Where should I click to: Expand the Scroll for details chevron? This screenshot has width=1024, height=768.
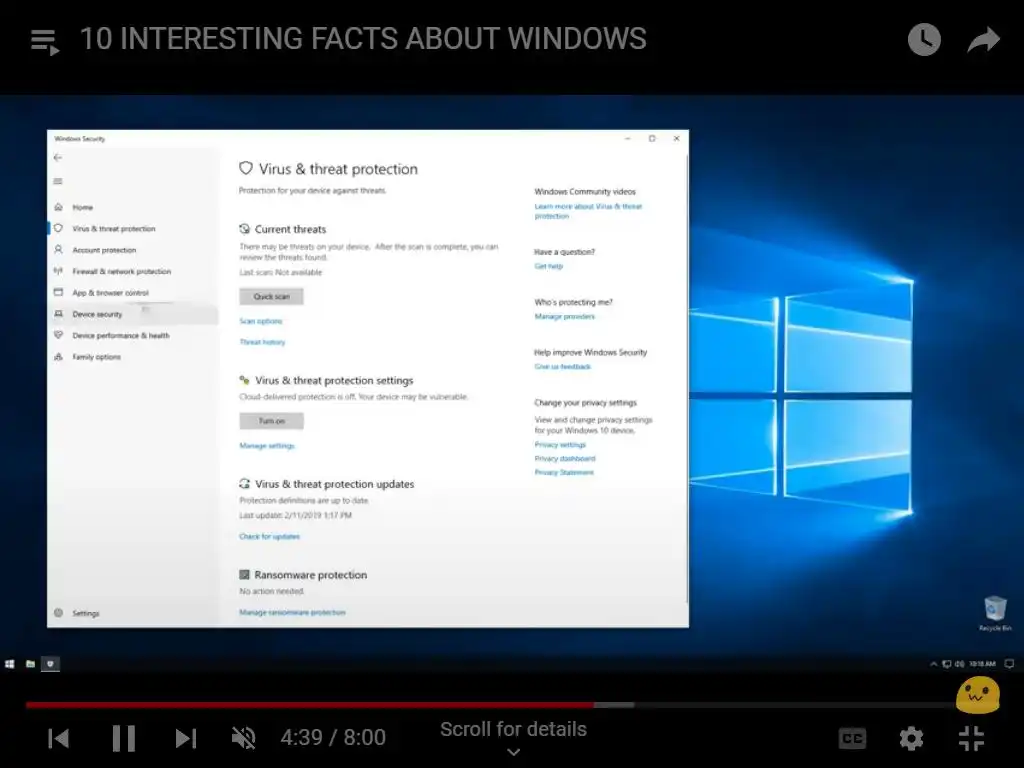[x=514, y=752]
